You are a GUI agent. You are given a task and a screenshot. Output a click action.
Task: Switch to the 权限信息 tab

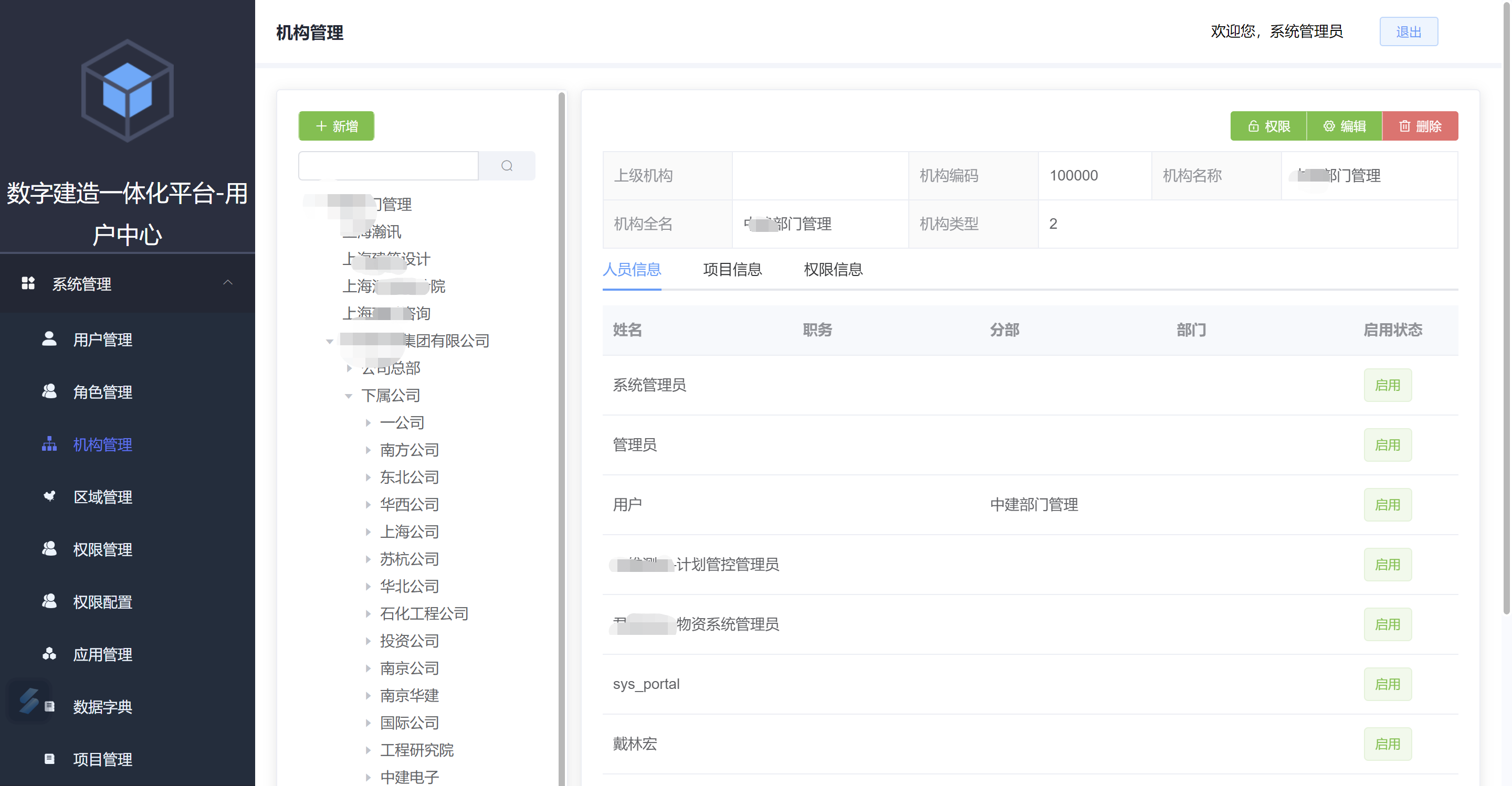(833, 269)
